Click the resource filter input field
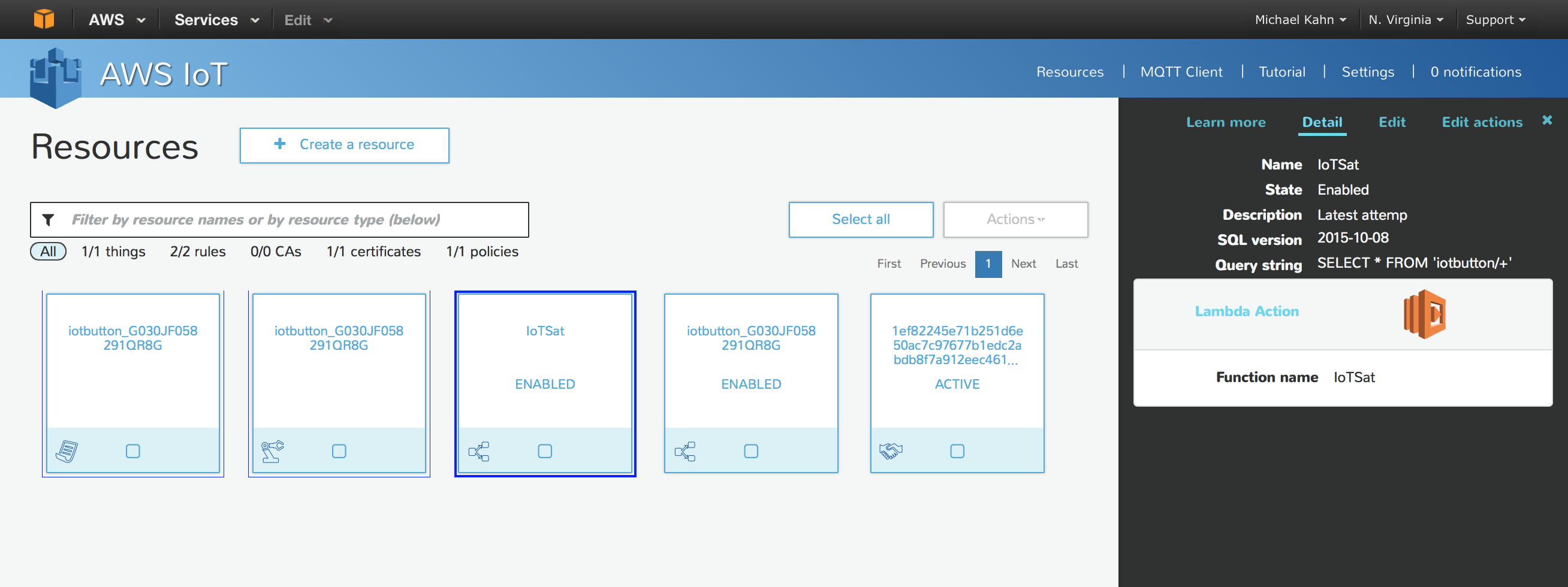 pyautogui.click(x=279, y=220)
